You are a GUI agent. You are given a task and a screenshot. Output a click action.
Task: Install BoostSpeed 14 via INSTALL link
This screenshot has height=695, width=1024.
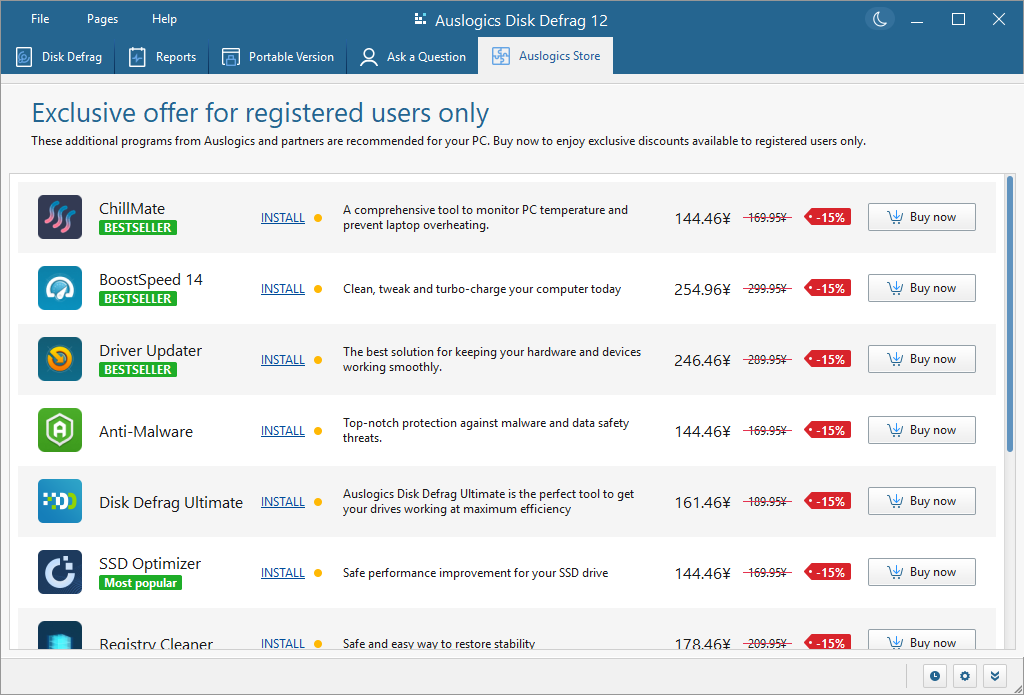click(x=283, y=289)
